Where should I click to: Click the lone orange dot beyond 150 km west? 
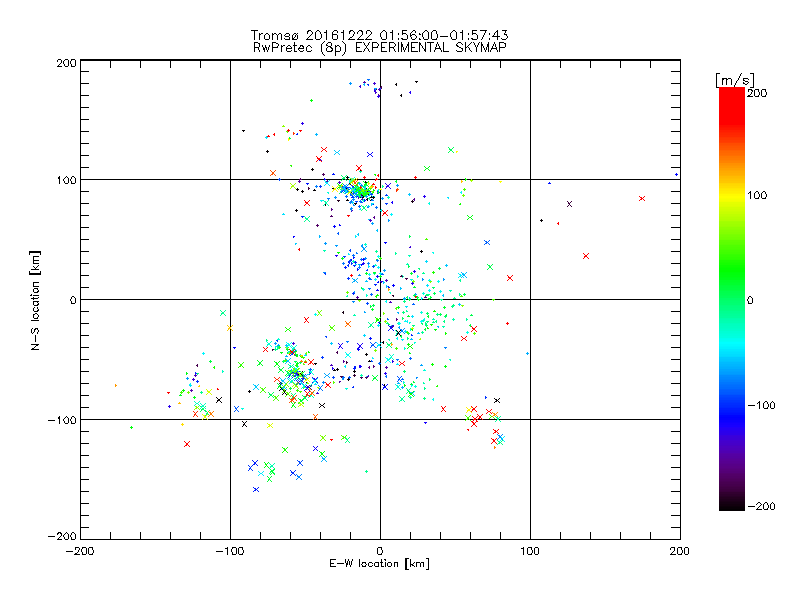pyautogui.click(x=116, y=385)
